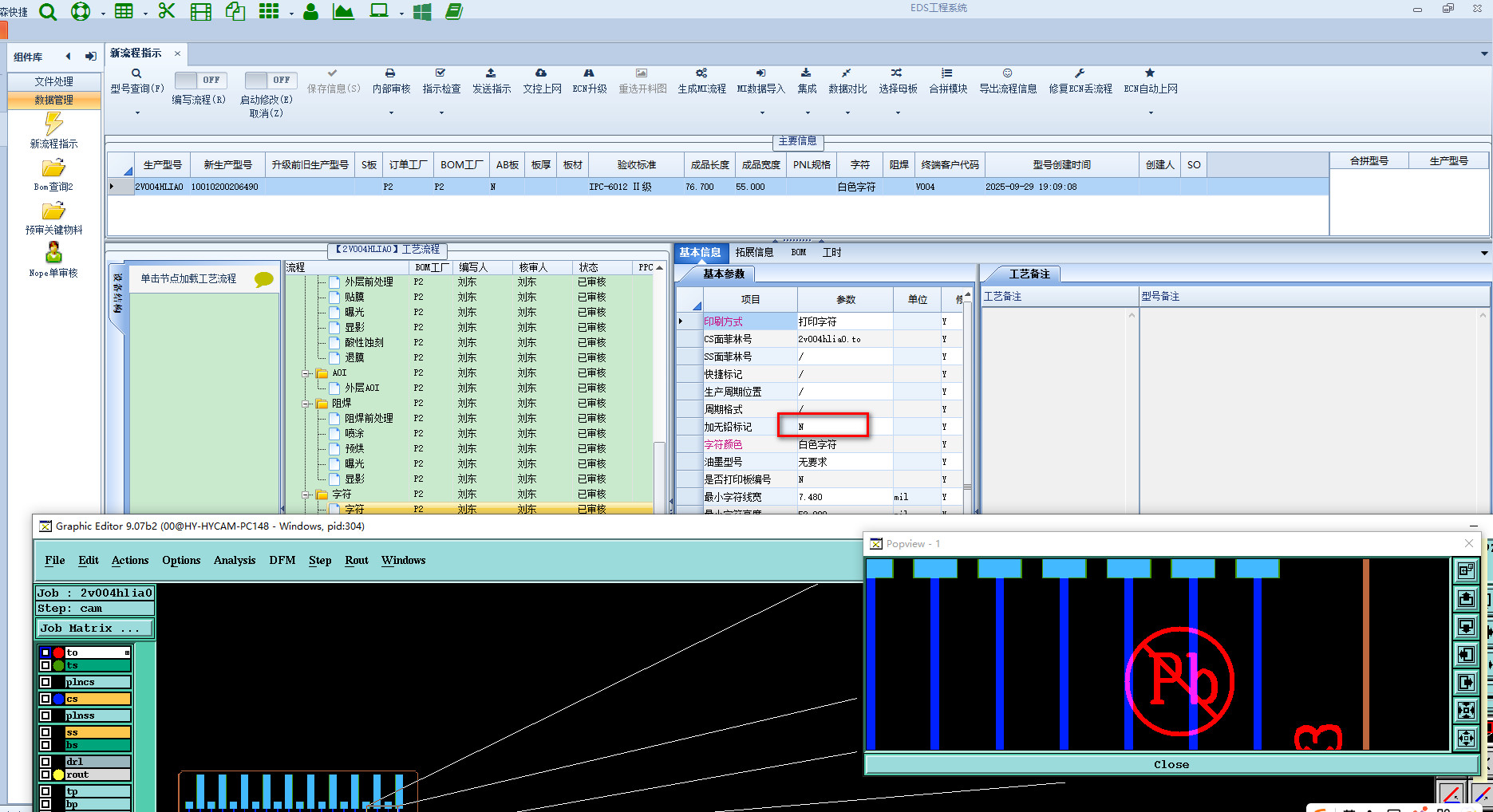Check the 'drl' layer checkbox
Image resolution: width=1493 pixels, height=812 pixels.
[45, 762]
